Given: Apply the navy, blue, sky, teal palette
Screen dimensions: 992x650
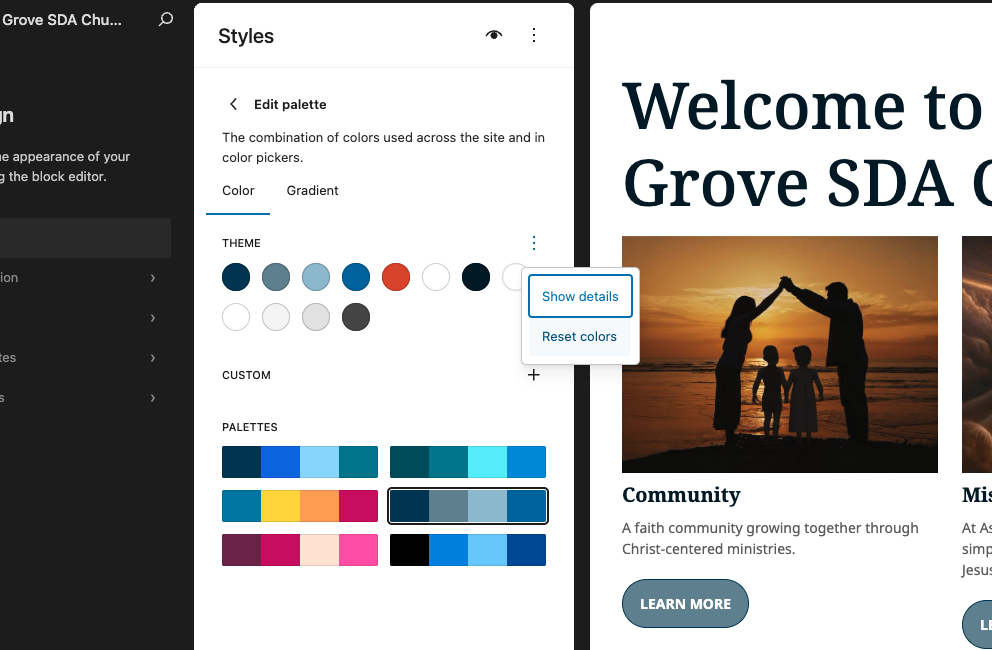Looking at the screenshot, I should 300,462.
